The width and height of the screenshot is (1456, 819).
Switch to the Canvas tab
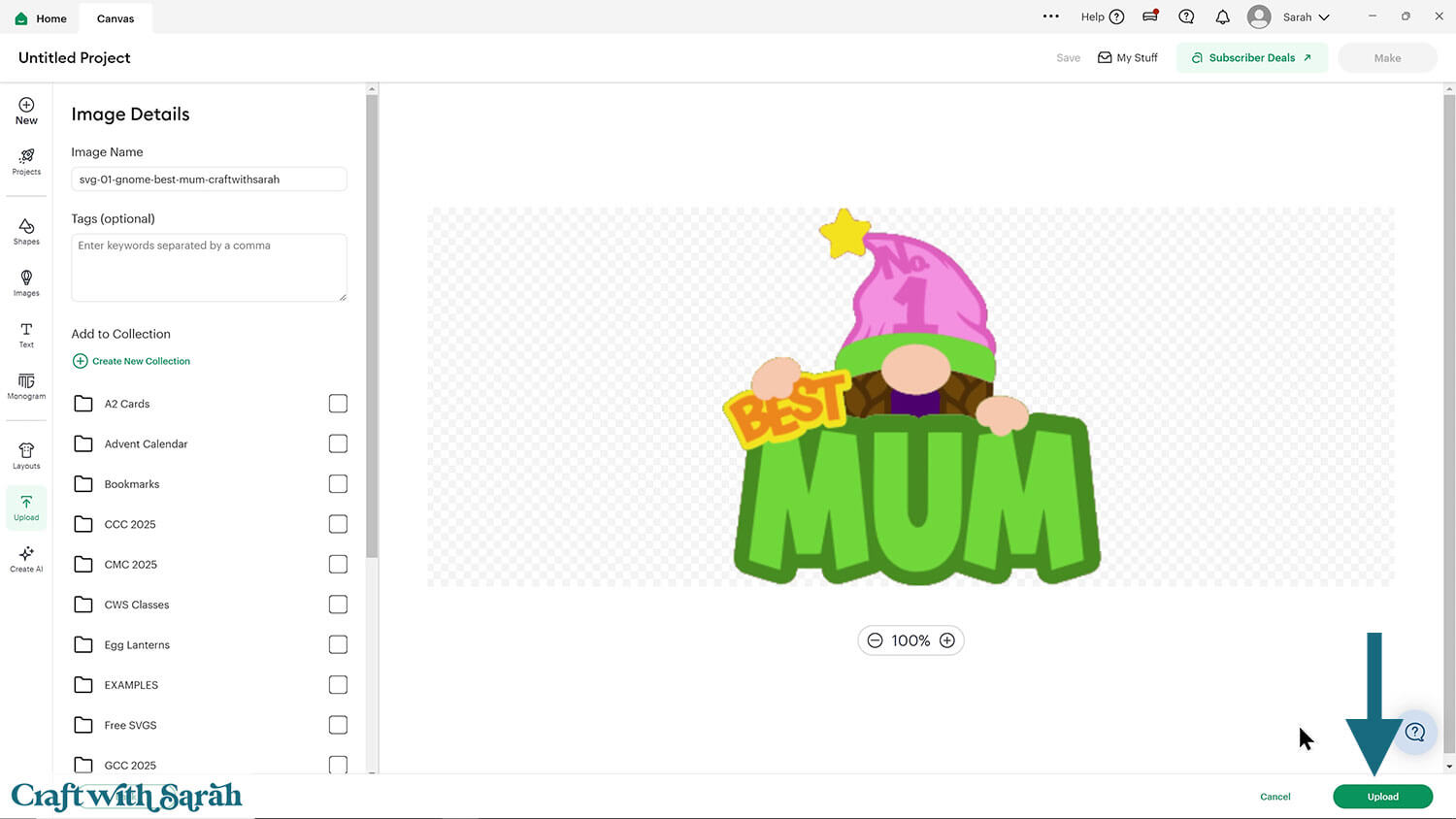116,18
